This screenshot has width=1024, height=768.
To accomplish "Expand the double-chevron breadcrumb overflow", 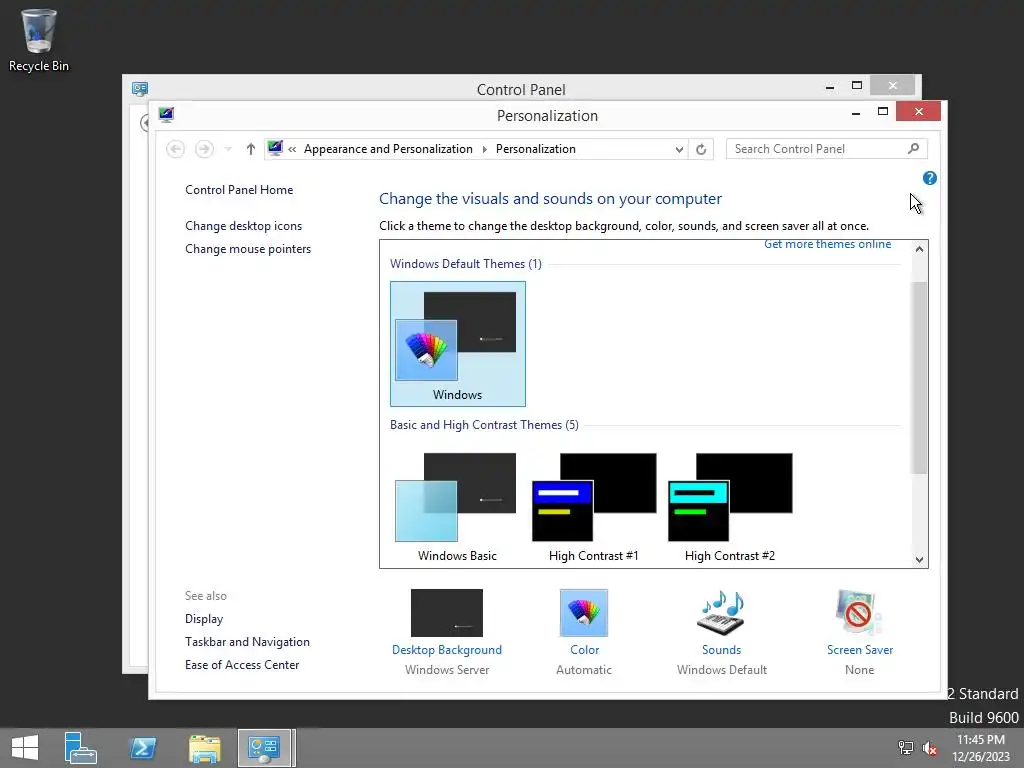I will 292,149.
